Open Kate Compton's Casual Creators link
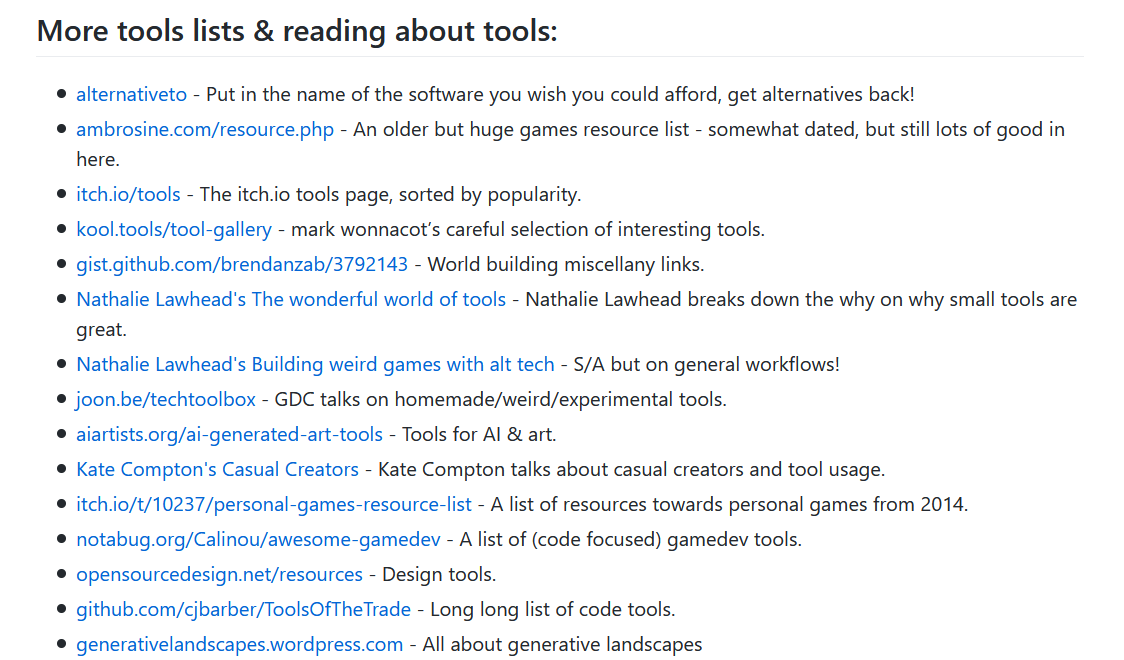 coord(217,470)
